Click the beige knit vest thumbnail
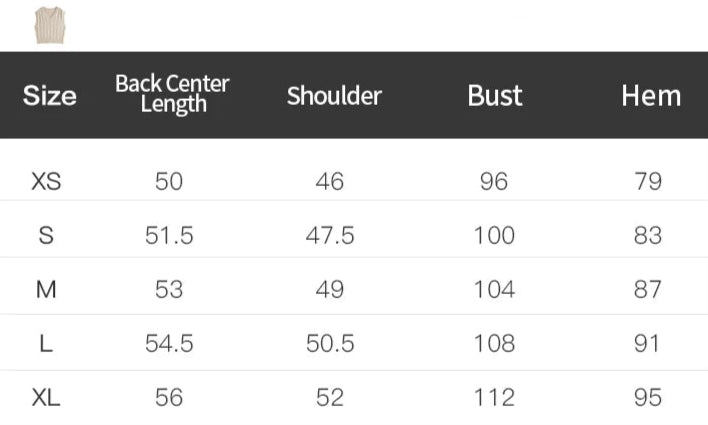This screenshot has height=425, width=708. pos(47,24)
